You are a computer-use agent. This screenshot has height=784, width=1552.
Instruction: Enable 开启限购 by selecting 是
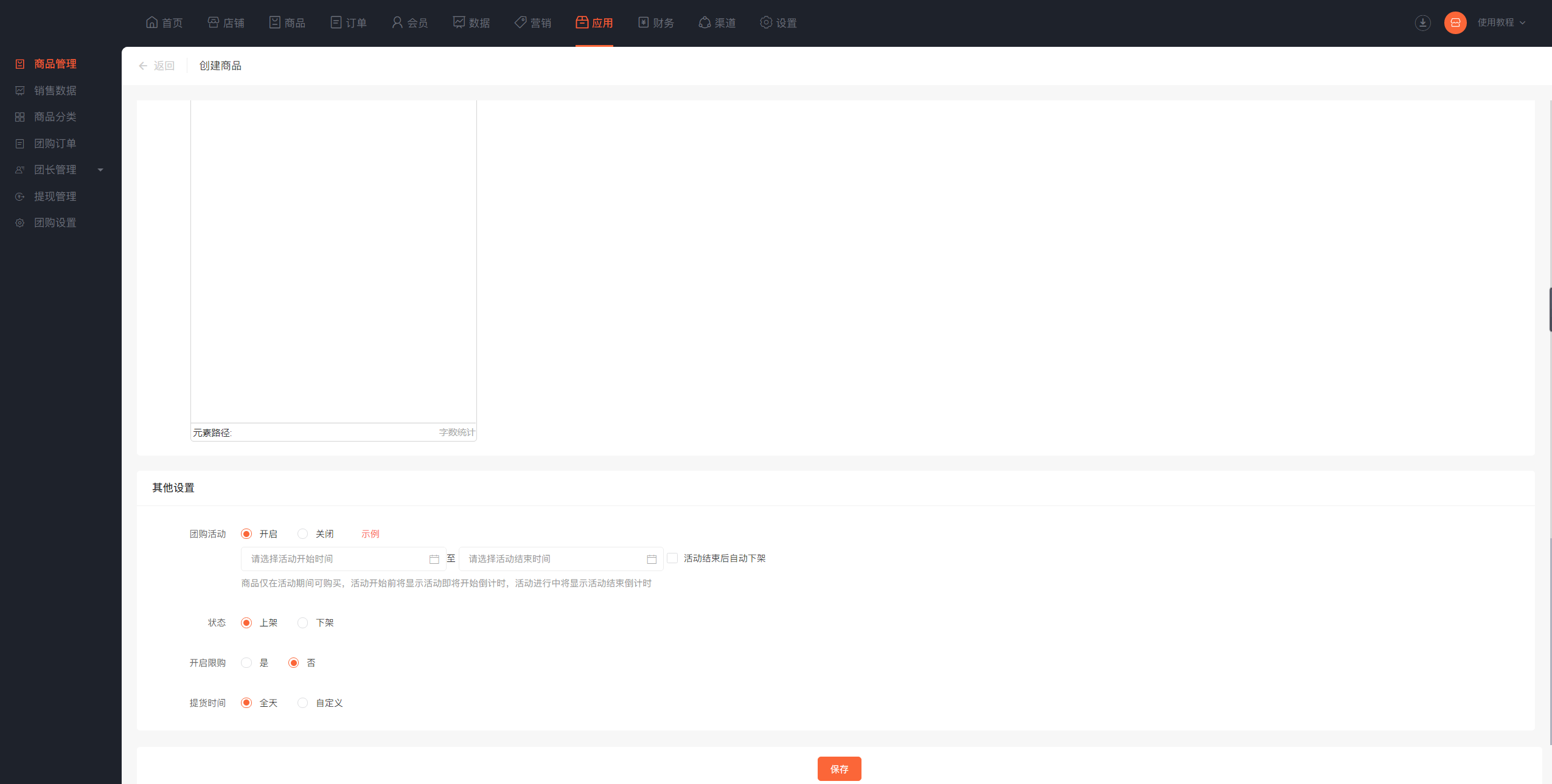pyautogui.click(x=247, y=662)
